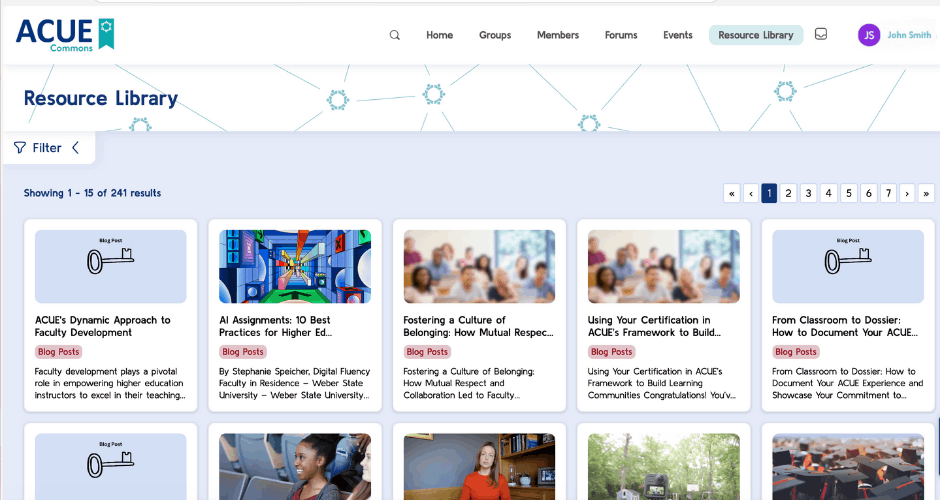Open John Smith profile link

[909, 35]
